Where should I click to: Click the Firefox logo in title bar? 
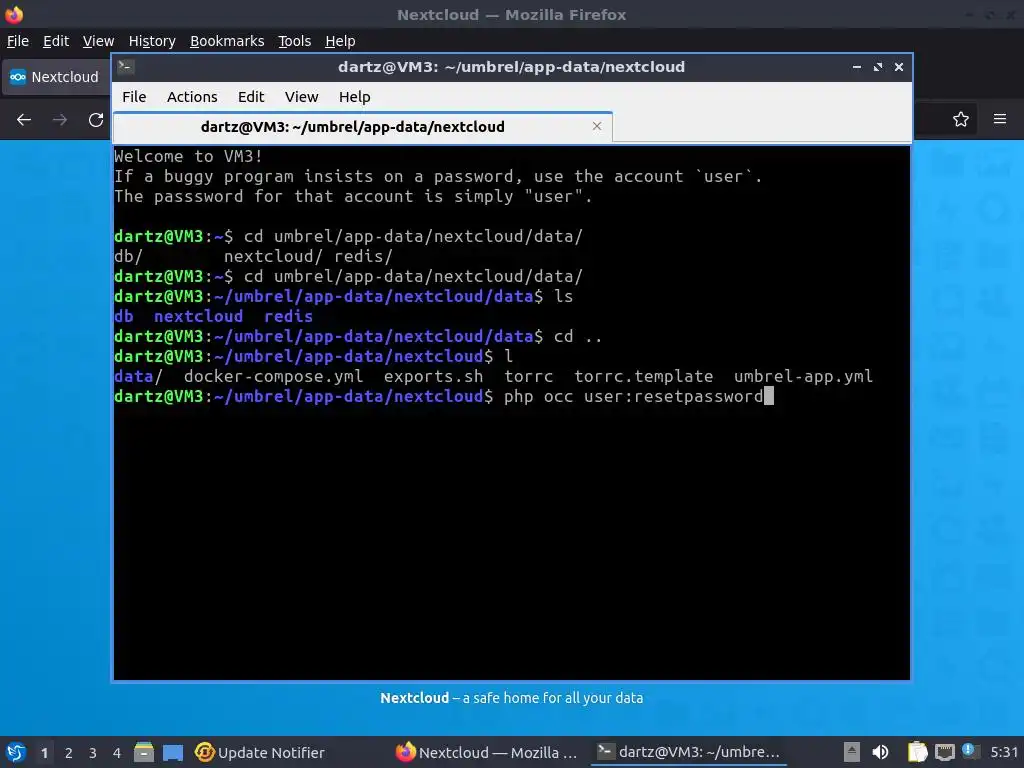[x=14, y=14]
